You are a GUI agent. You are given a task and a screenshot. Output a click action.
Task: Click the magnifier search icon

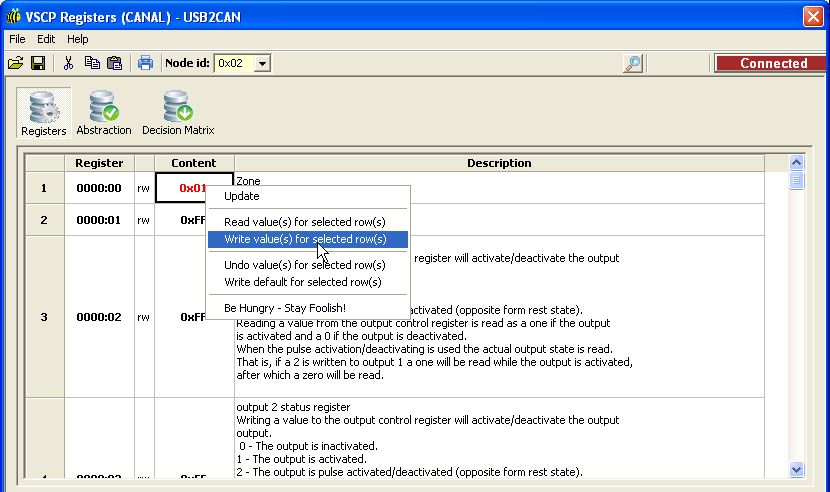632,63
